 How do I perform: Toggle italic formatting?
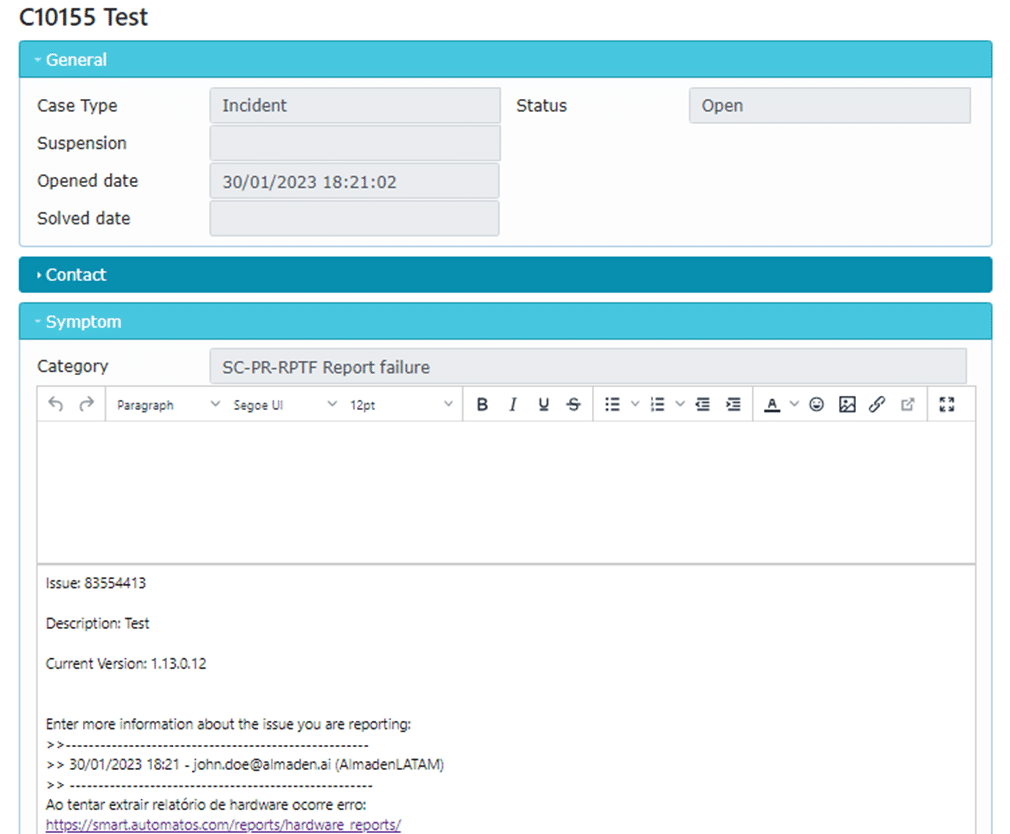(x=513, y=405)
